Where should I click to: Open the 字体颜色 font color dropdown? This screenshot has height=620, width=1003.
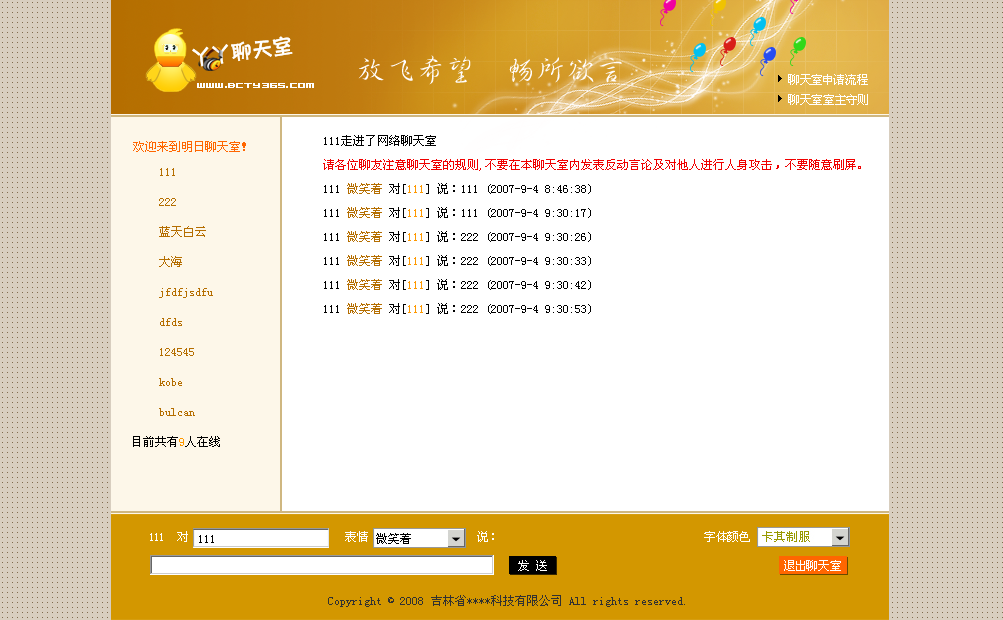[840, 538]
